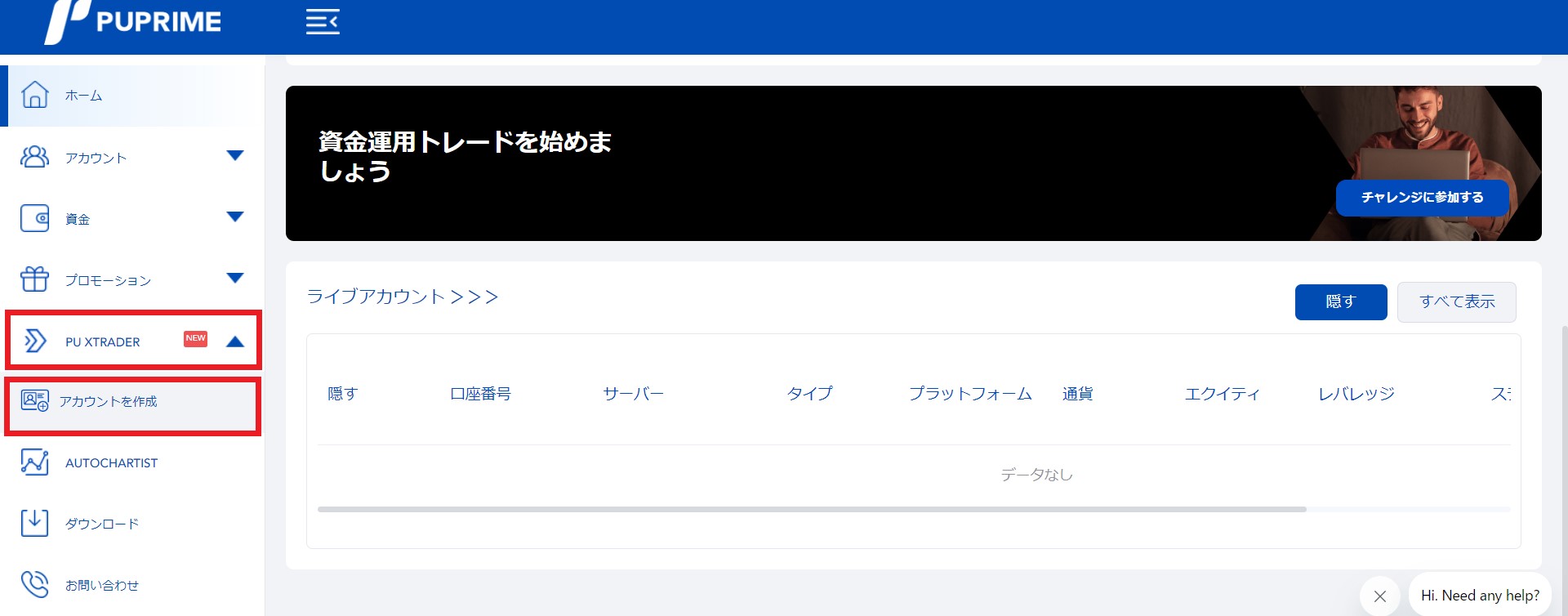The image size is (1568, 616).
Task: Open the ダウンロード menu item
Action: tap(132, 523)
